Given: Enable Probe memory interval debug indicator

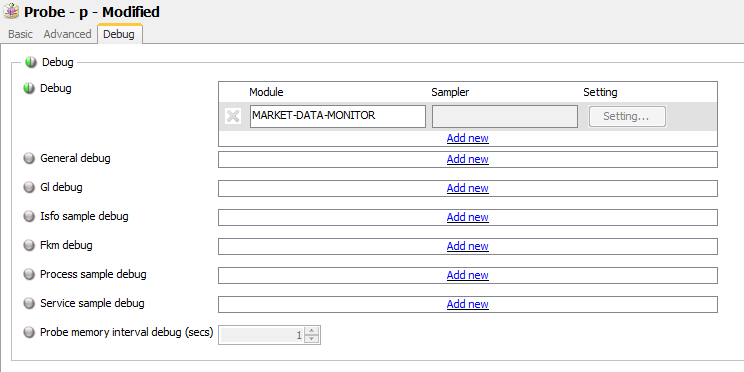Looking at the screenshot, I should pyautogui.click(x=29, y=332).
